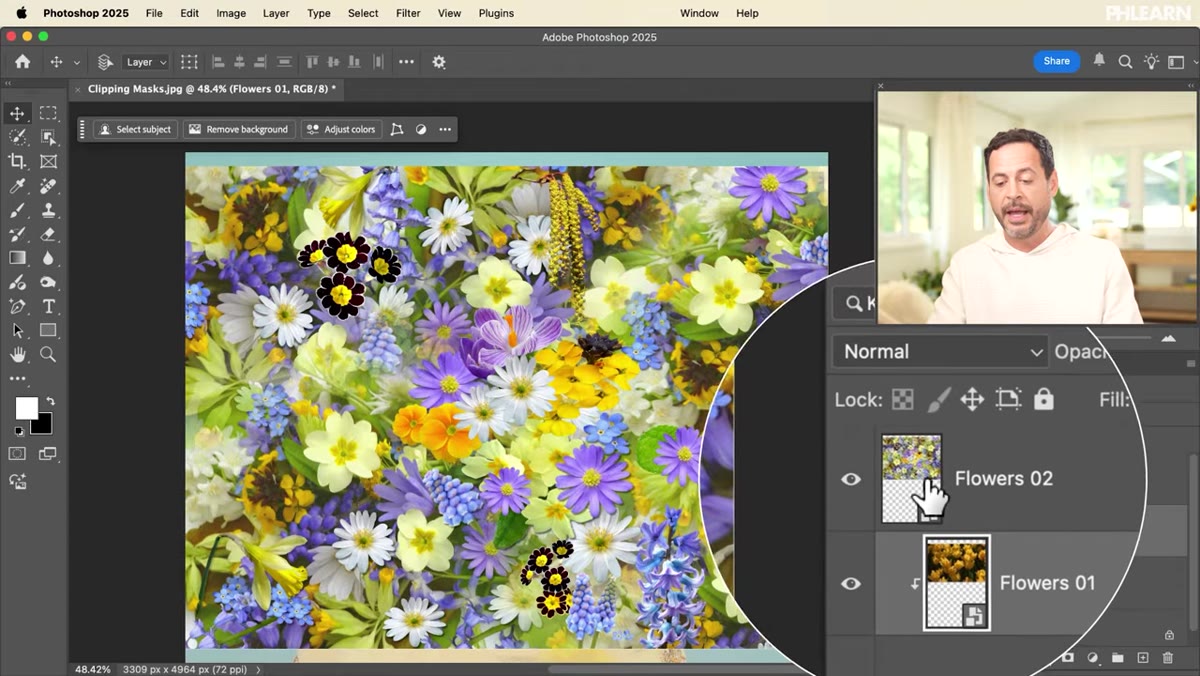Select the Frame tool

pos(48,161)
